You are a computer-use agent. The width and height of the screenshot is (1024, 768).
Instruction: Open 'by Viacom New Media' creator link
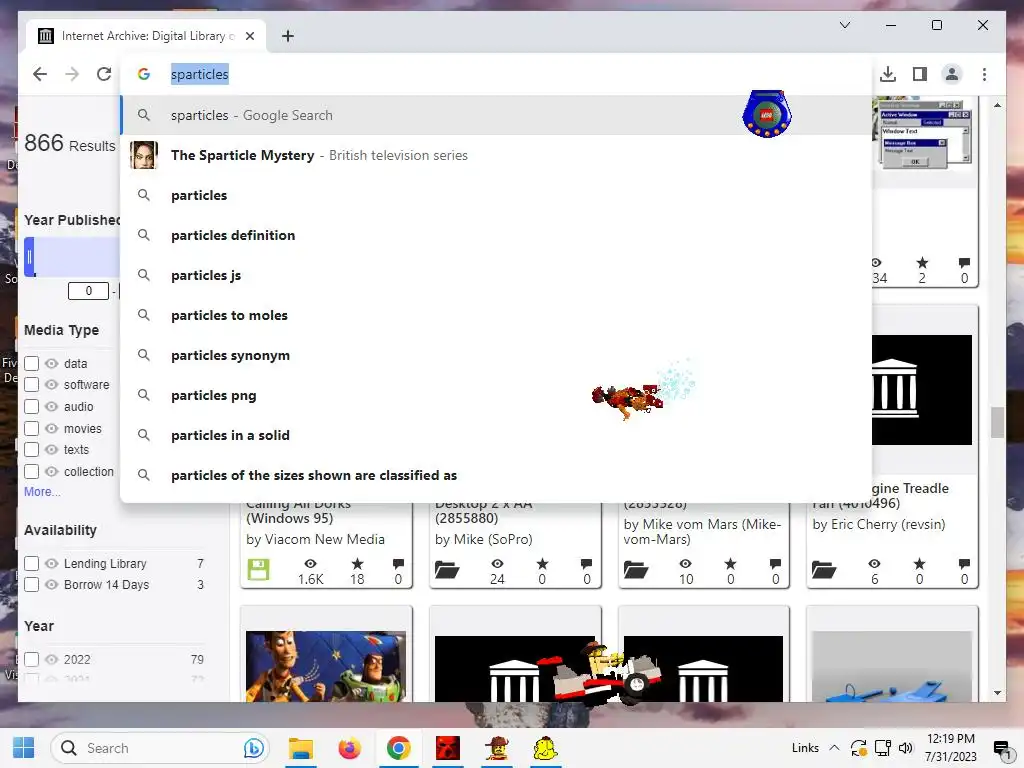point(315,539)
